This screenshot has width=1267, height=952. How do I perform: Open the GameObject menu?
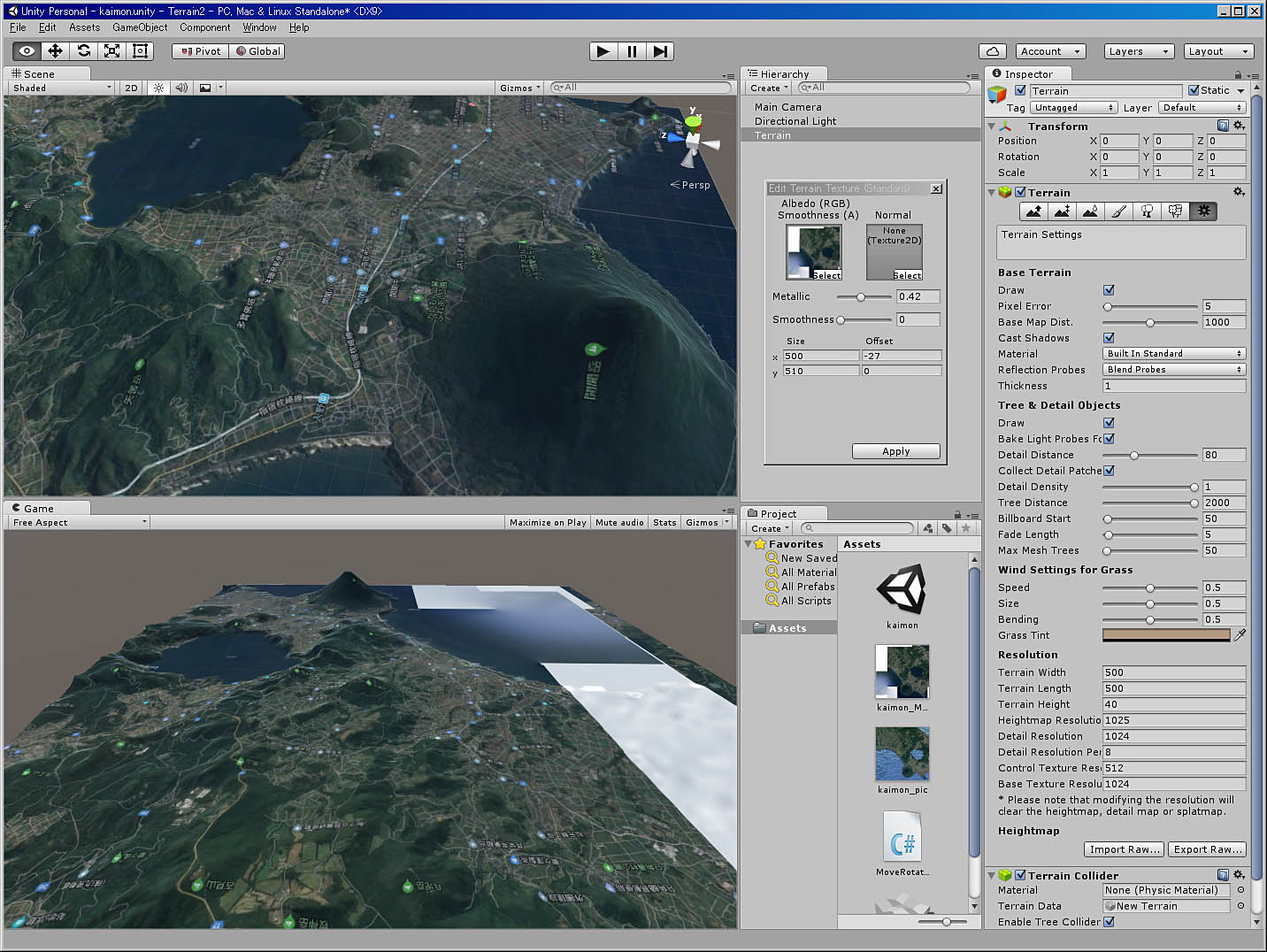(140, 27)
